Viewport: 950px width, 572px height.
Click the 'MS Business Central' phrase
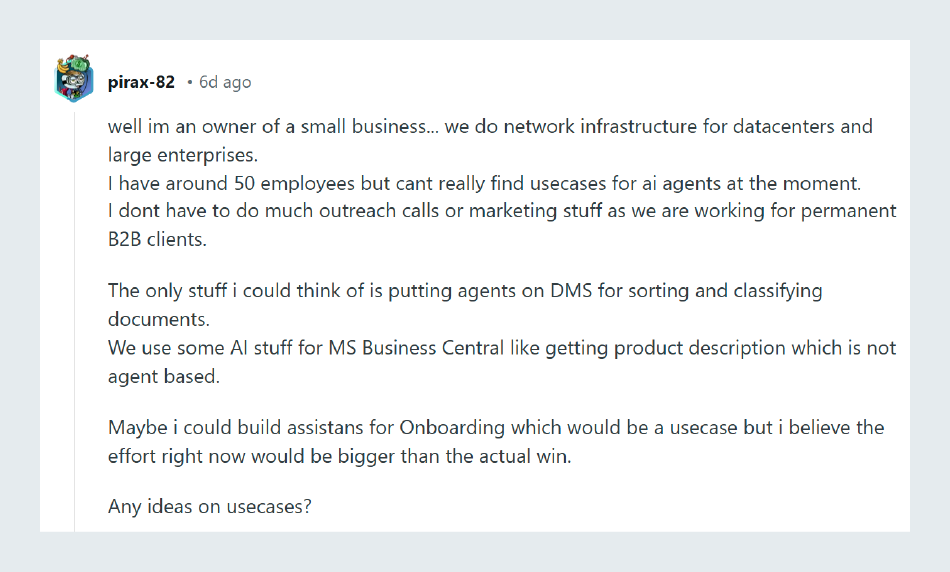point(416,348)
